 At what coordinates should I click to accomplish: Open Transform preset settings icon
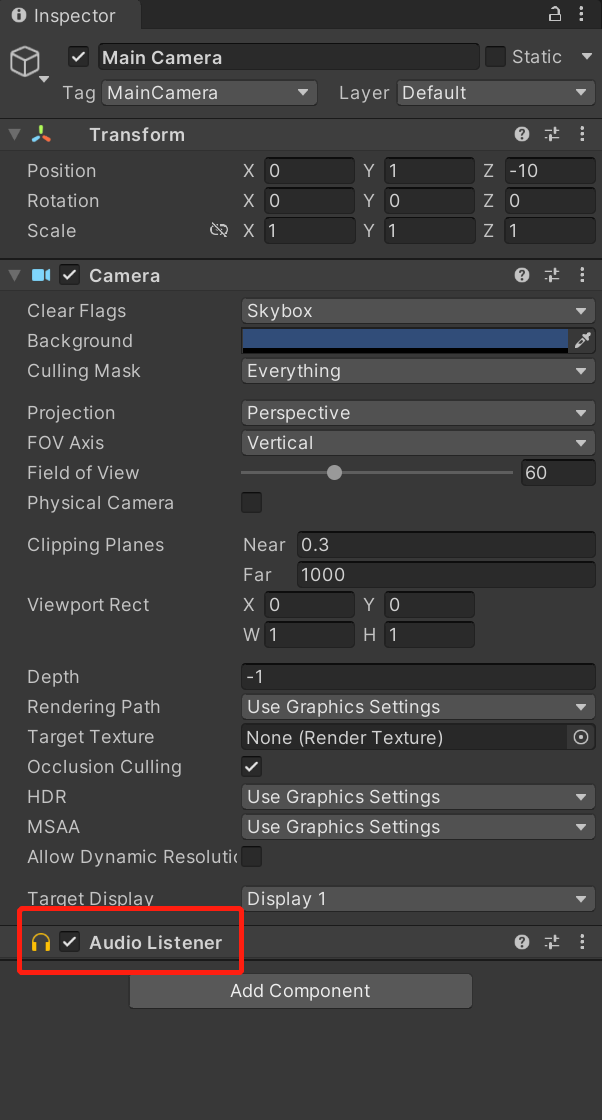coord(552,134)
